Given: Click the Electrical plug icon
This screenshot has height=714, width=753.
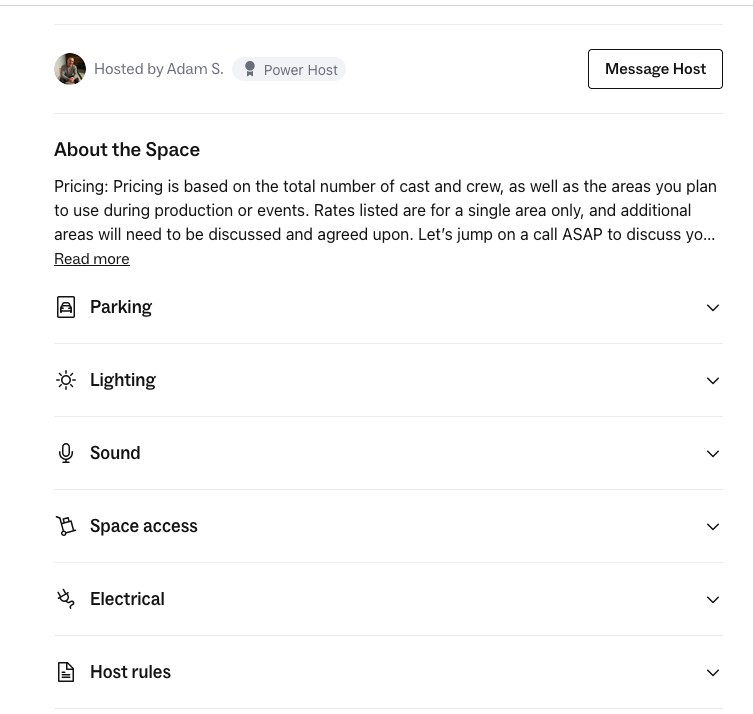Looking at the screenshot, I should pos(66,599).
